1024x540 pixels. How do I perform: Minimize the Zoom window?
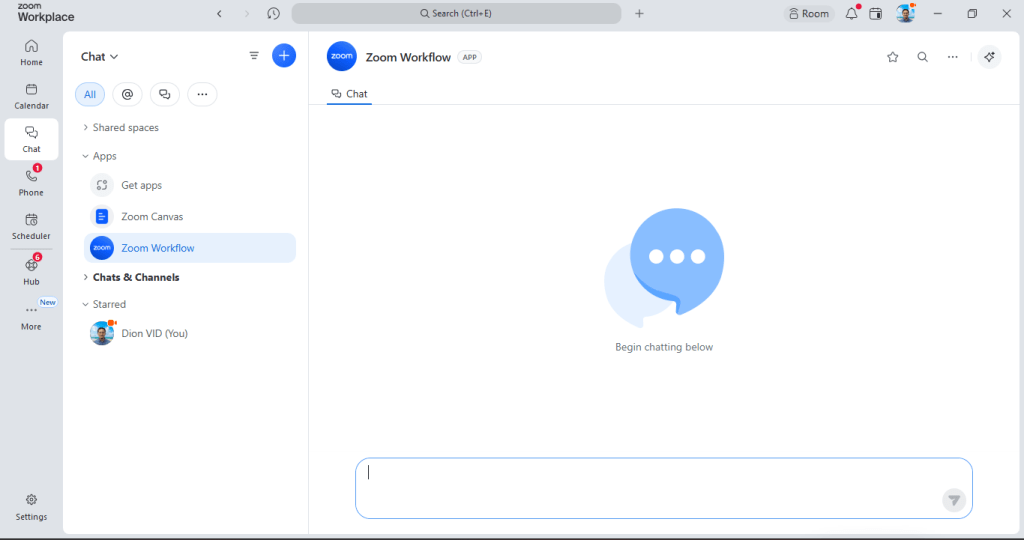coord(938,13)
